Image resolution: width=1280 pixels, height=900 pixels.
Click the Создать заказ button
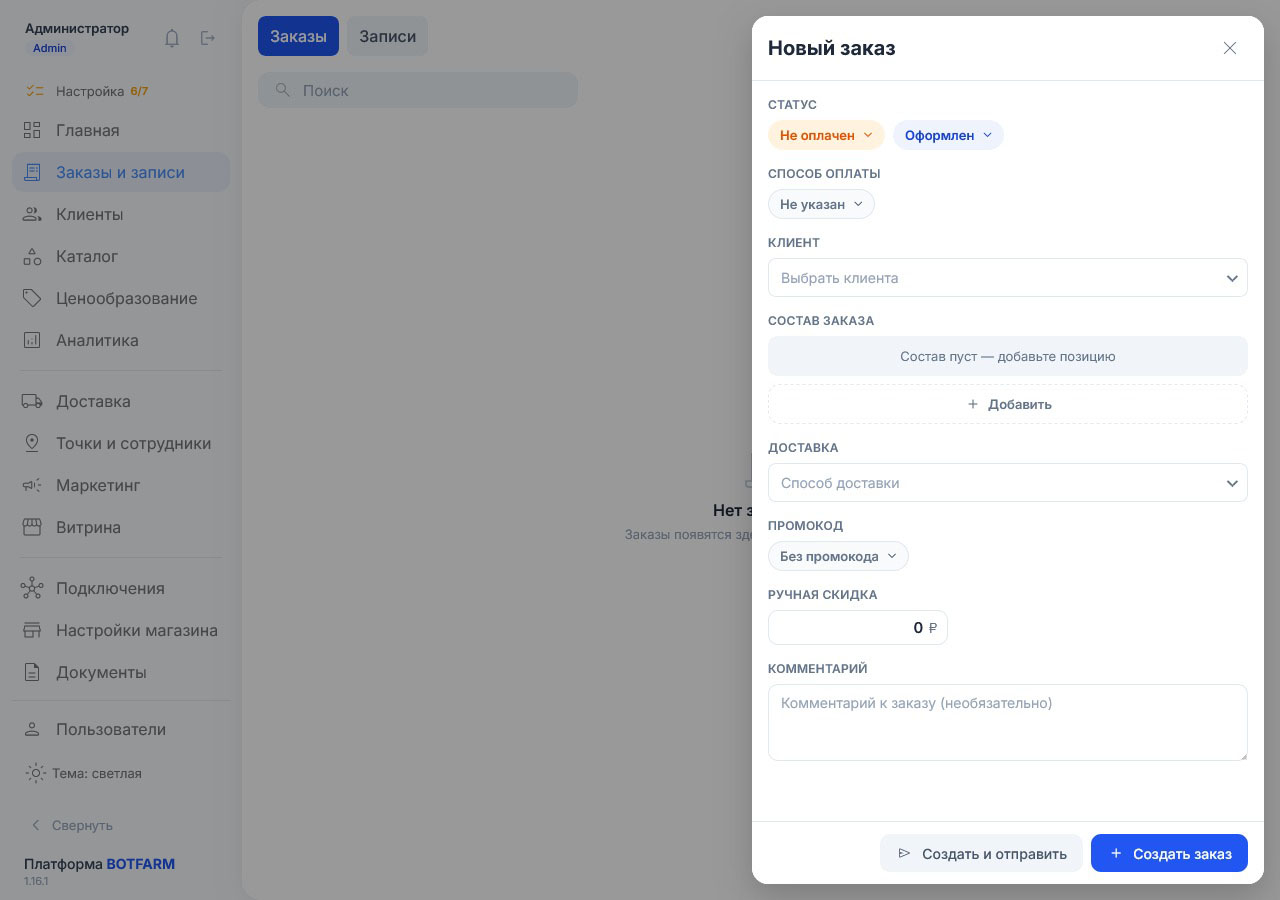pos(1169,853)
